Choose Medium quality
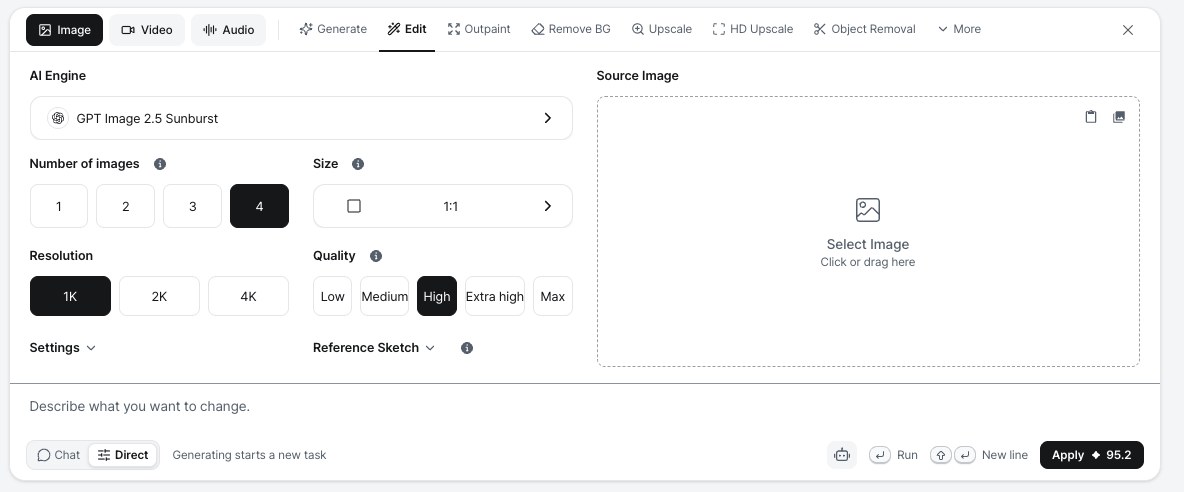This screenshot has width=1184, height=492. pos(384,297)
